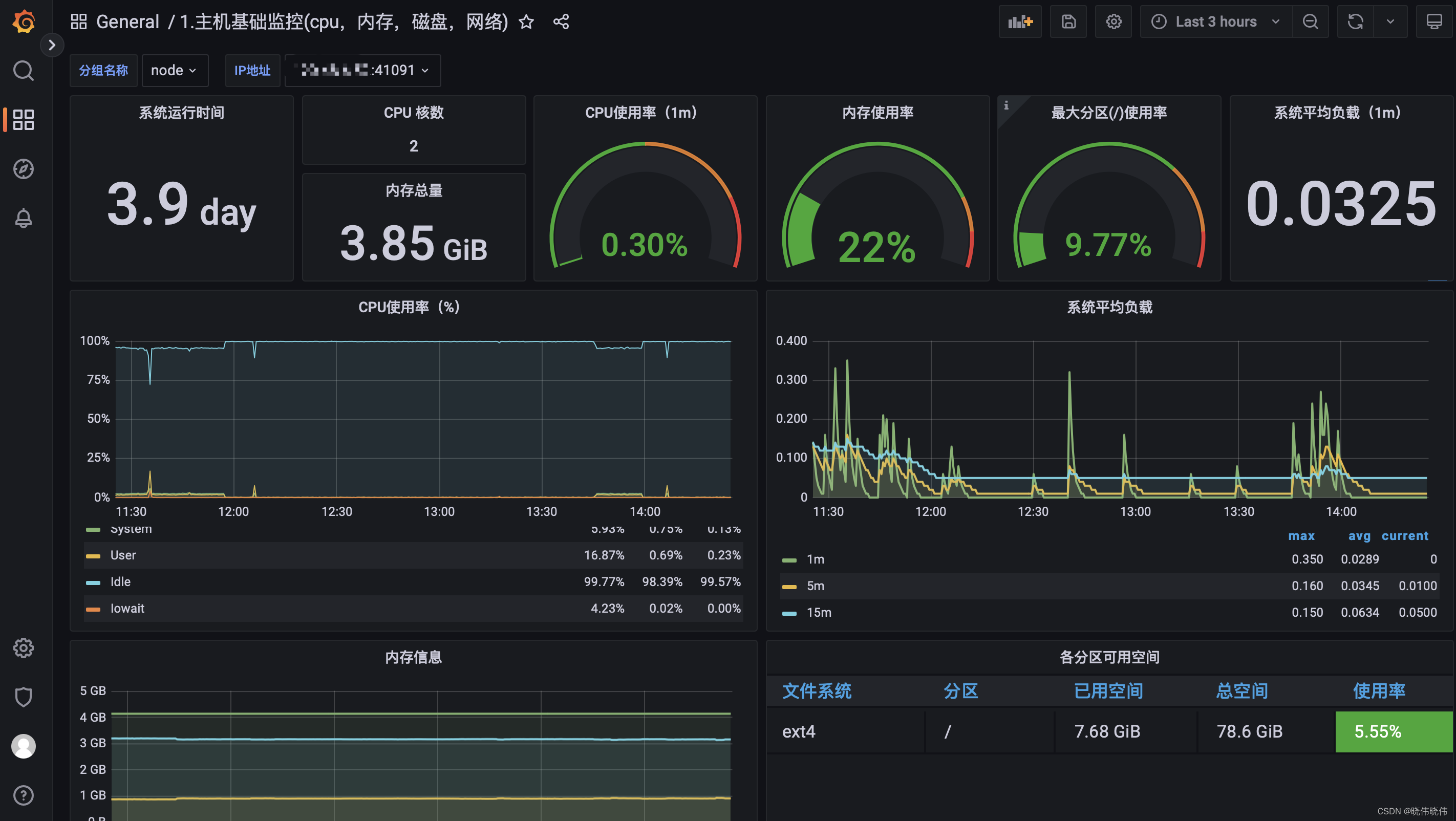Click the blue Idle legend color swatch

pos(93,582)
